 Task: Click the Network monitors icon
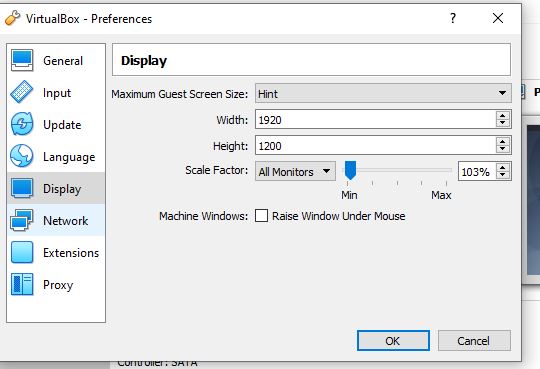click(22, 220)
